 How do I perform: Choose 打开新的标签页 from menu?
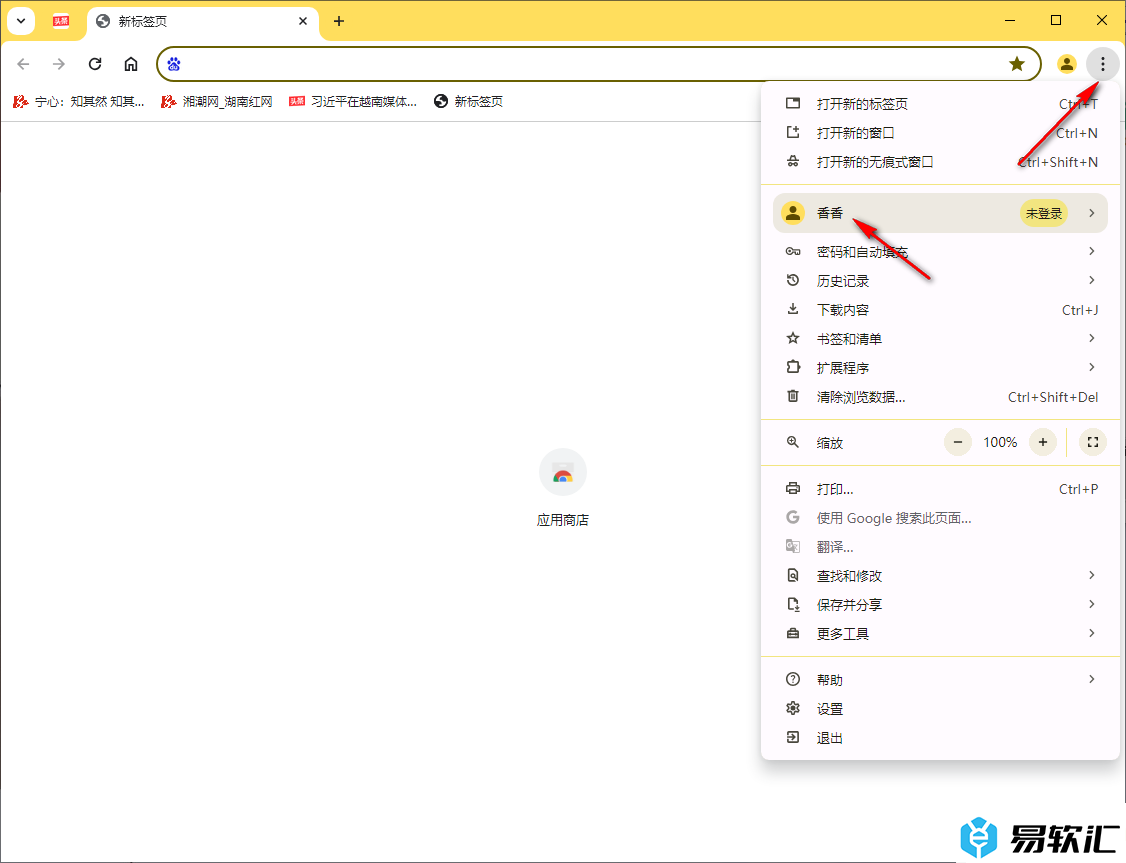click(x=940, y=104)
